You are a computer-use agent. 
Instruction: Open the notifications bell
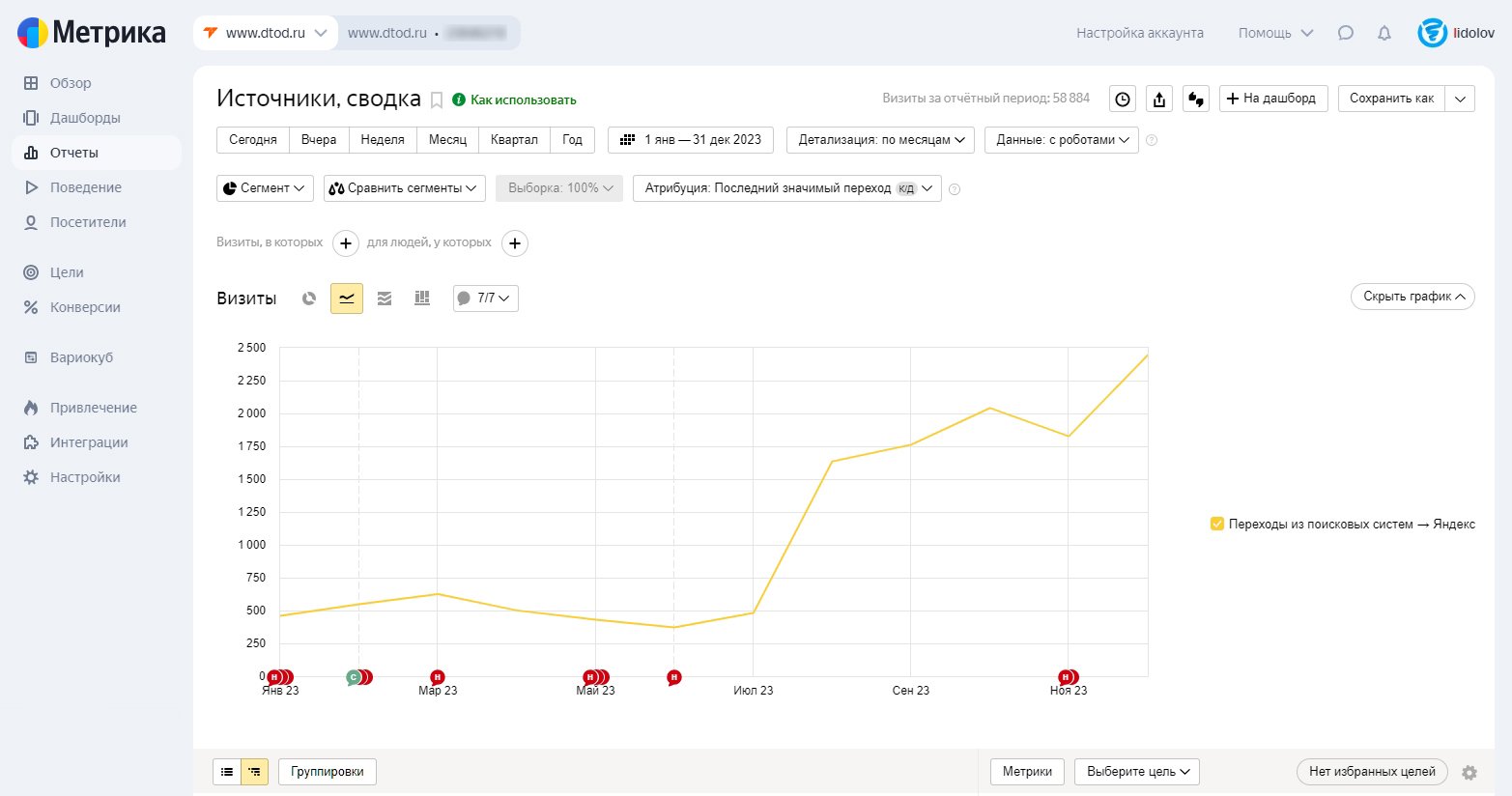point(1384,33)
